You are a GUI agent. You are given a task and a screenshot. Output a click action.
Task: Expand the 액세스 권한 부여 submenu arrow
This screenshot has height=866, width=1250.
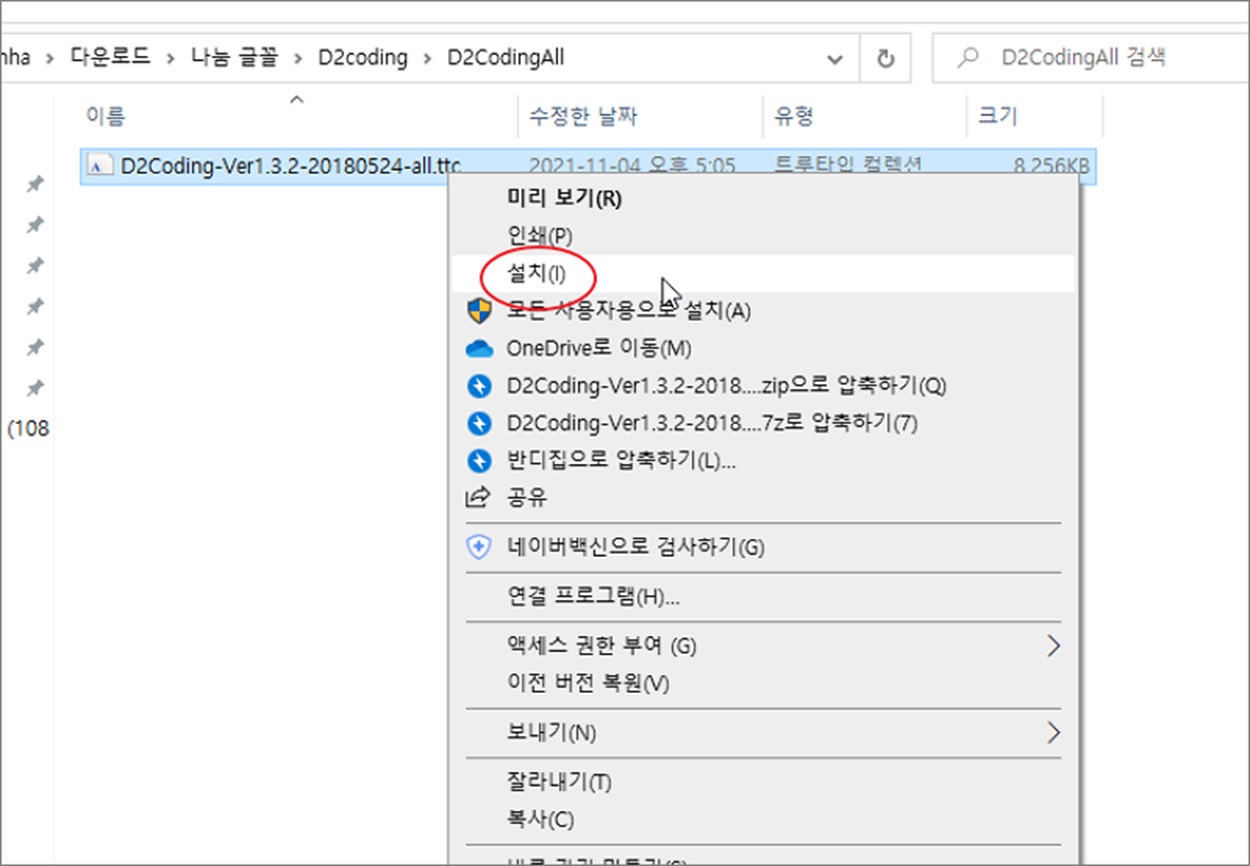pyautogui.click(x=1052, y=646)
